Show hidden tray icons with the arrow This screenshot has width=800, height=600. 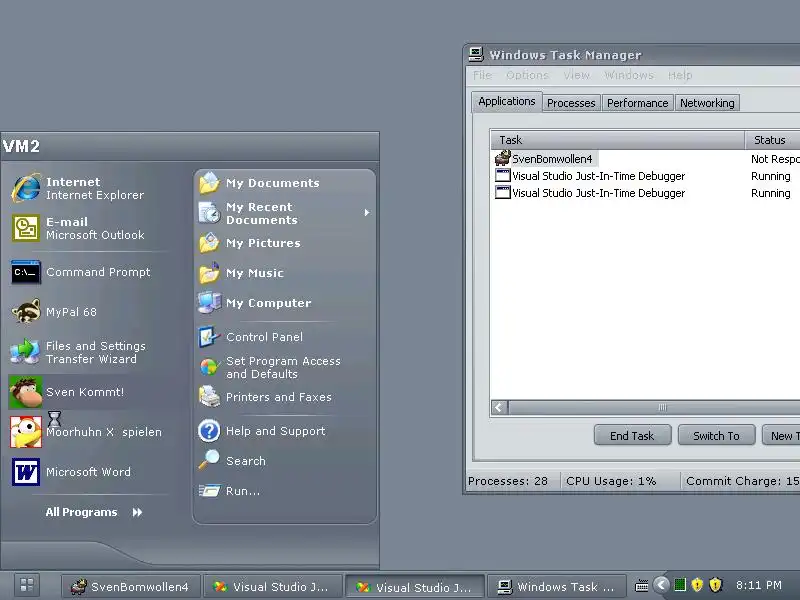[x=662, y=585]
